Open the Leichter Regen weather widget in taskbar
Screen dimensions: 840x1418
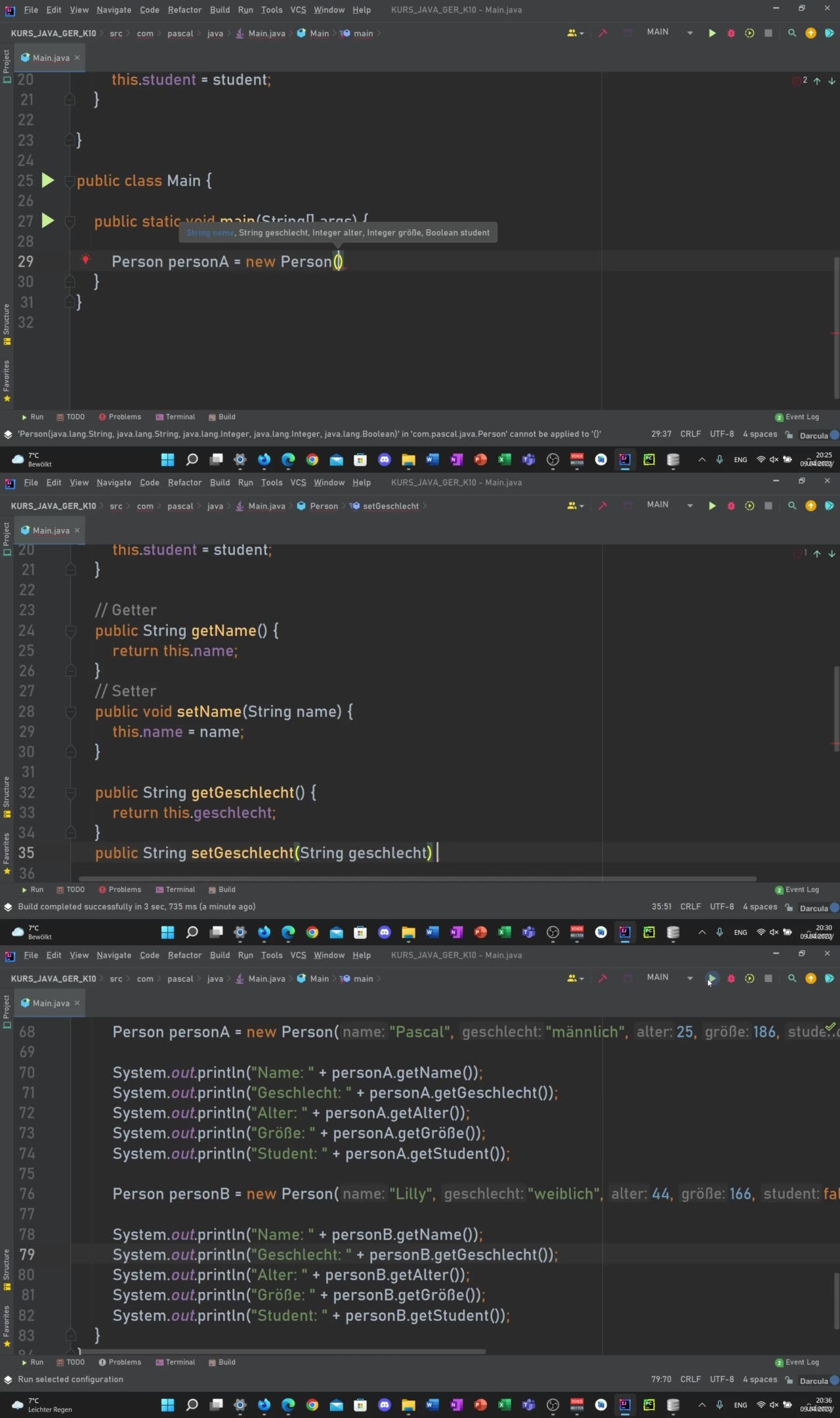39,1405
